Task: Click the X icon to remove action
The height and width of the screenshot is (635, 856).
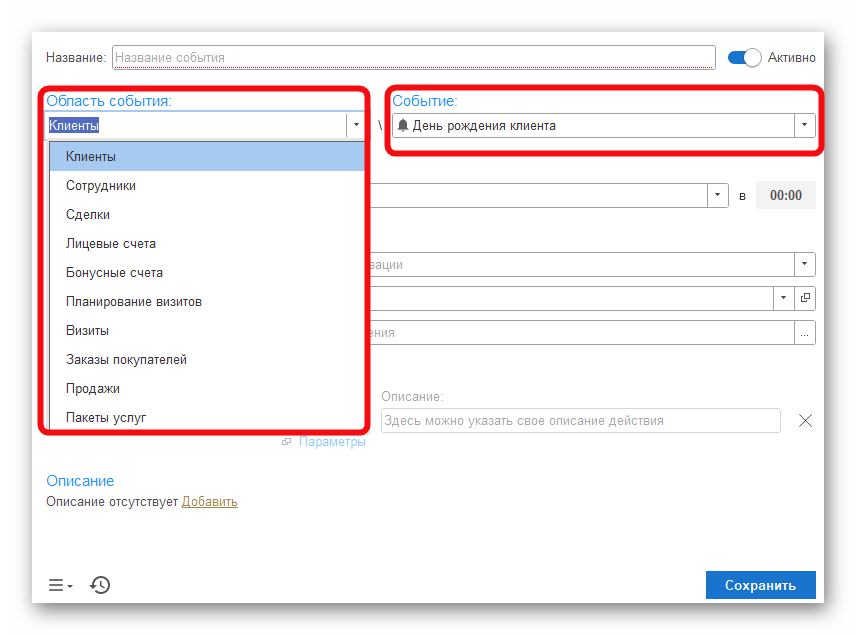Action: click(x=805, y=421)
